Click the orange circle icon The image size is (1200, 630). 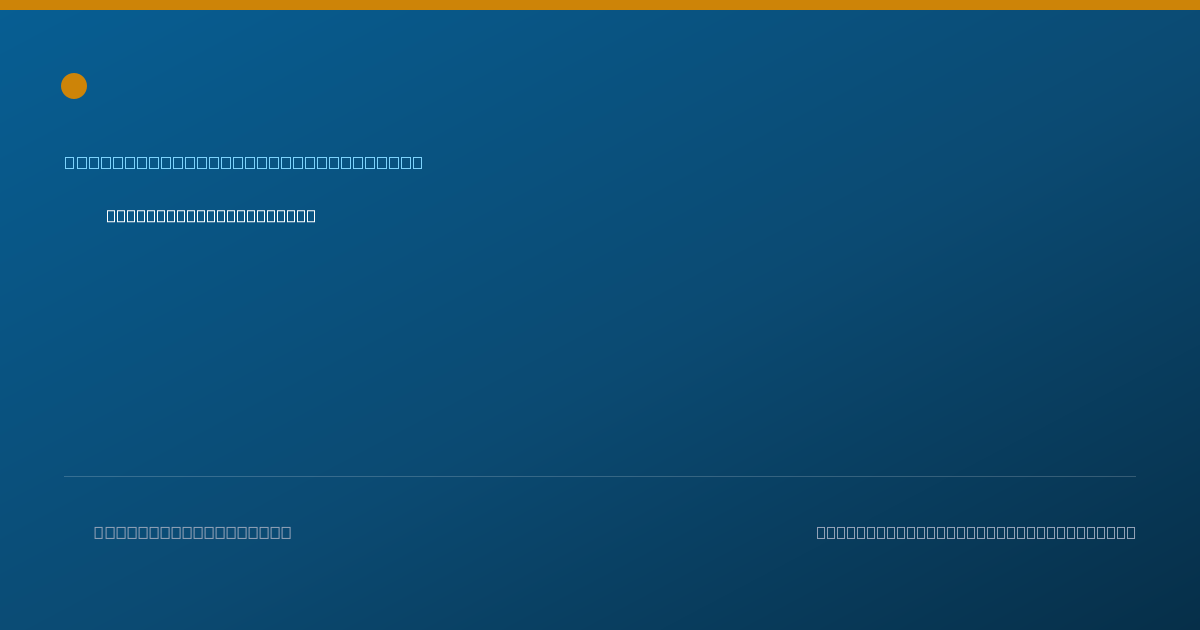click(74, 86)
